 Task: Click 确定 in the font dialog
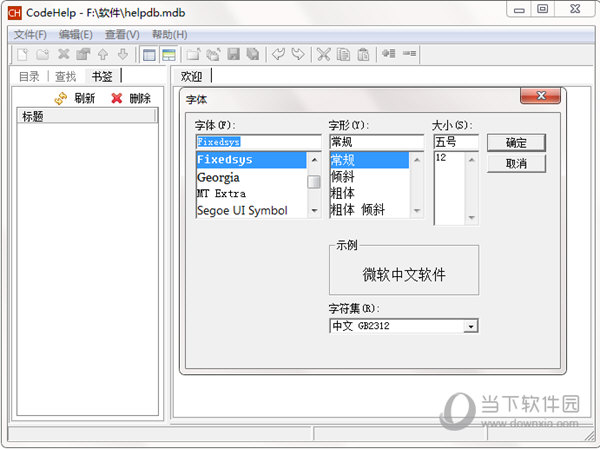tap(516, 143)
